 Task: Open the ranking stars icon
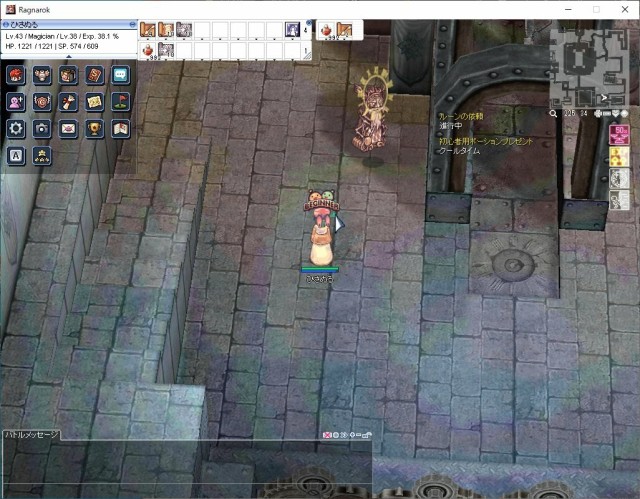coord(42,156)
